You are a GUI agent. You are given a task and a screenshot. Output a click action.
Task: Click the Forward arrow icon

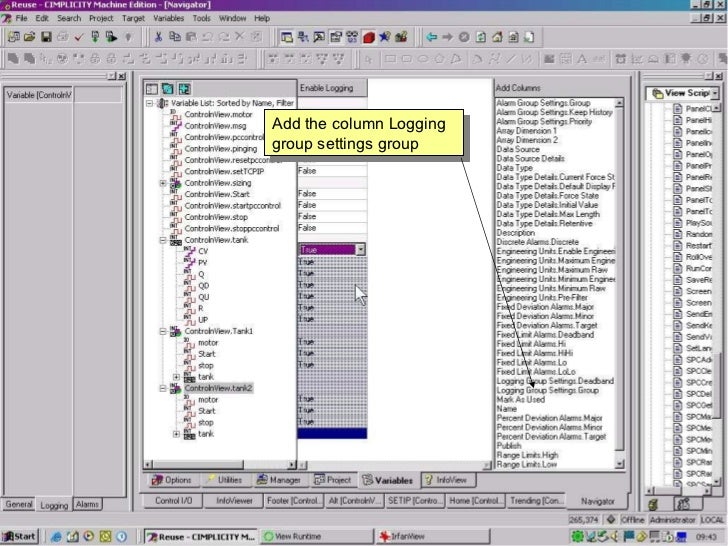coord(448,37)
